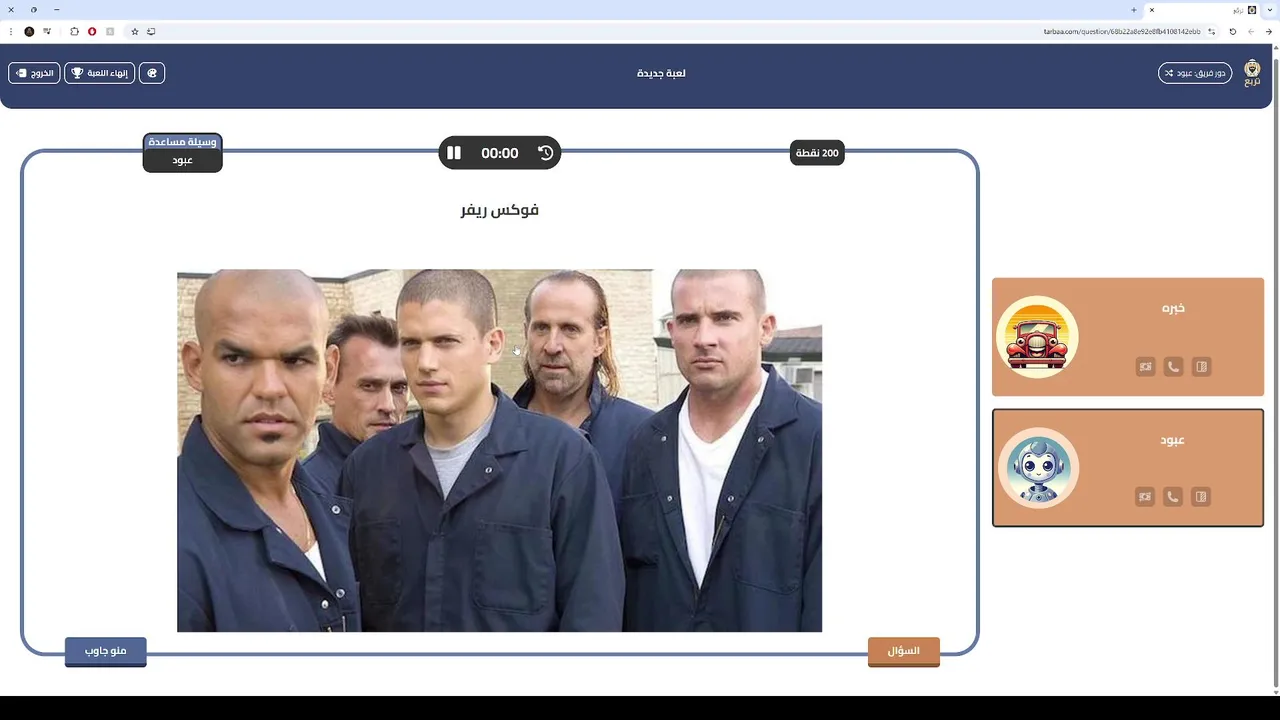Click the red car avatar of خبره team

[1038, 337]
